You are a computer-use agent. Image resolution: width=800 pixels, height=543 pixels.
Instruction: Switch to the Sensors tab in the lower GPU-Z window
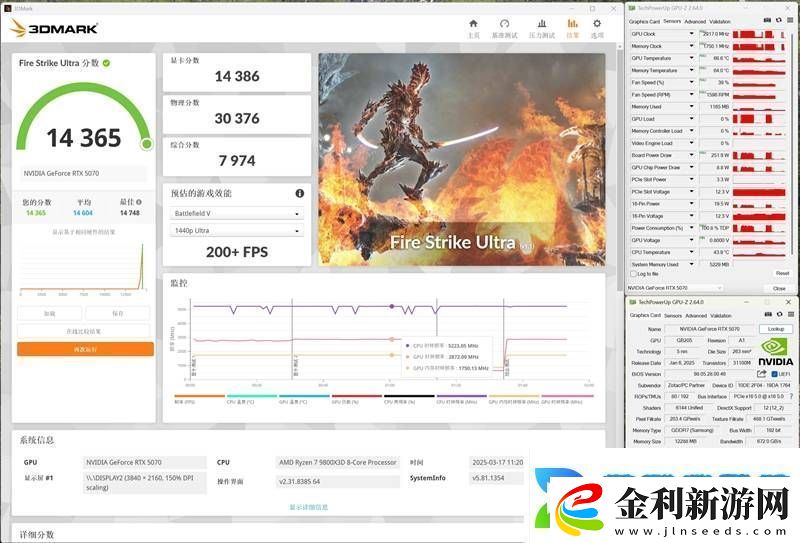pyautogui.click(x=673, y=315)
